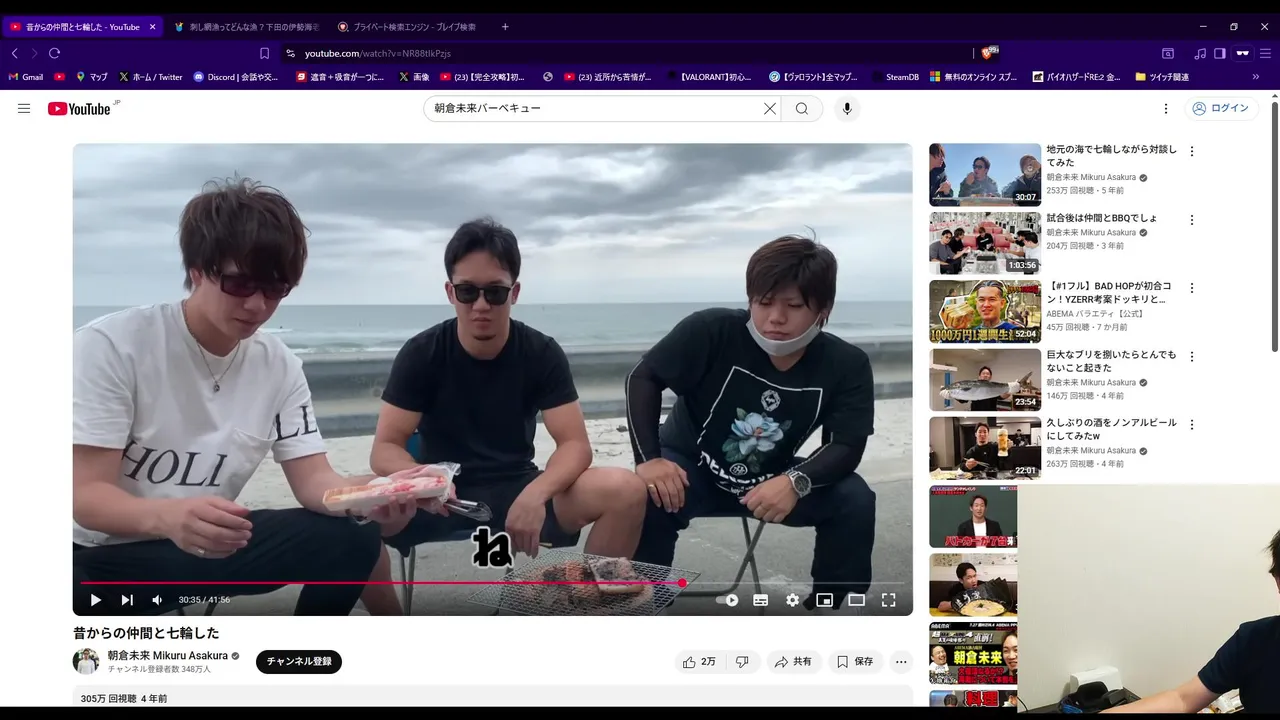Switch to the miniplayer
Screen dimensions: 1280x720
[824, 600]
